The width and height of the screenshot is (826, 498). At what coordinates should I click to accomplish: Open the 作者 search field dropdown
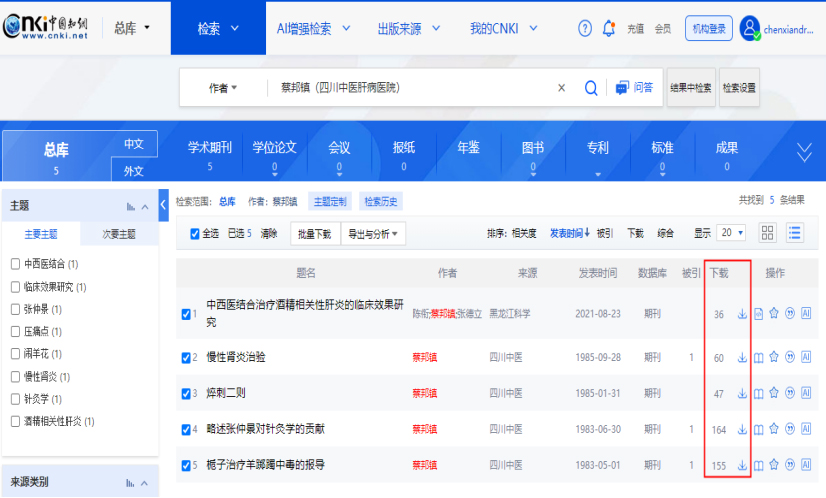click(x=223, y=88)
